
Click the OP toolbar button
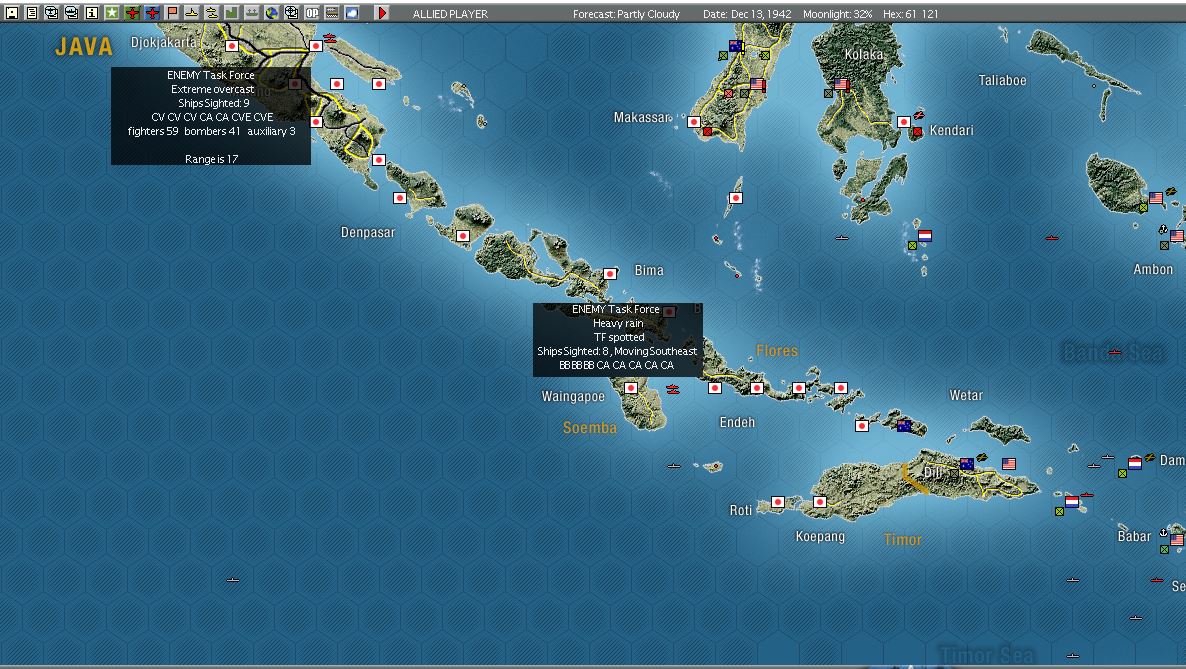(312, 13)
